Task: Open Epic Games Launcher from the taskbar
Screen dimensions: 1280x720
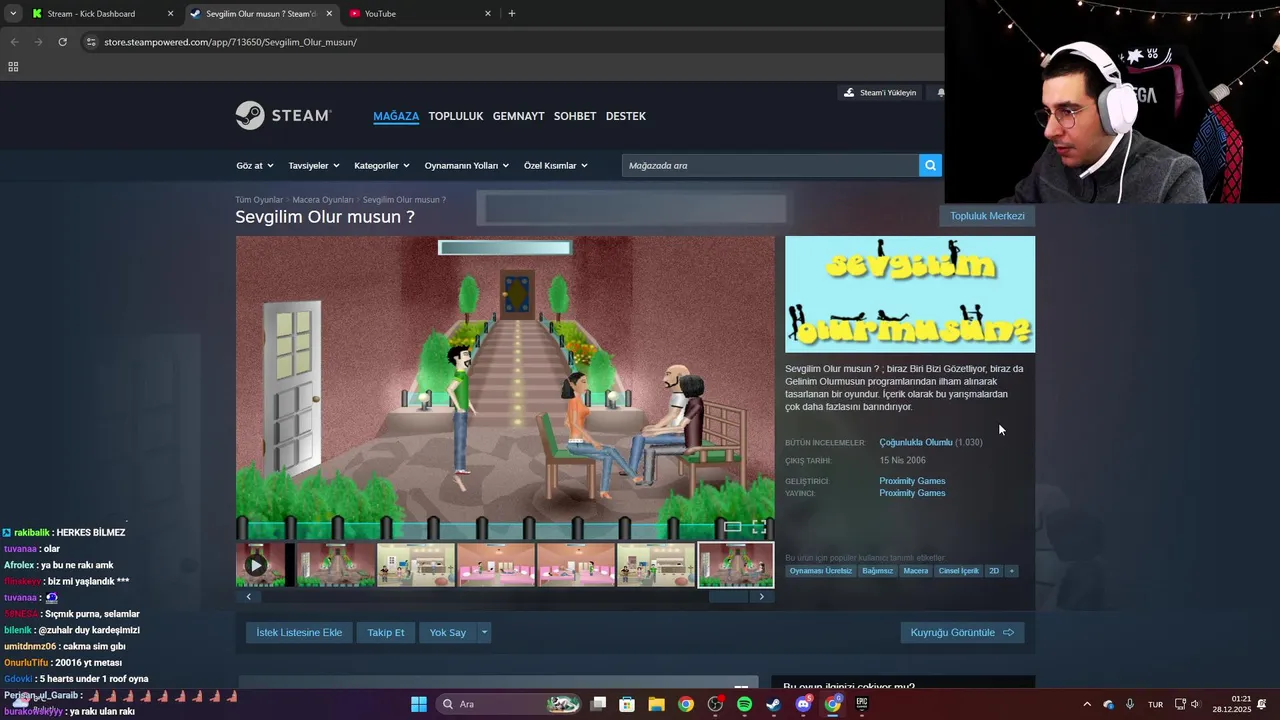Action: click(861, 704)
